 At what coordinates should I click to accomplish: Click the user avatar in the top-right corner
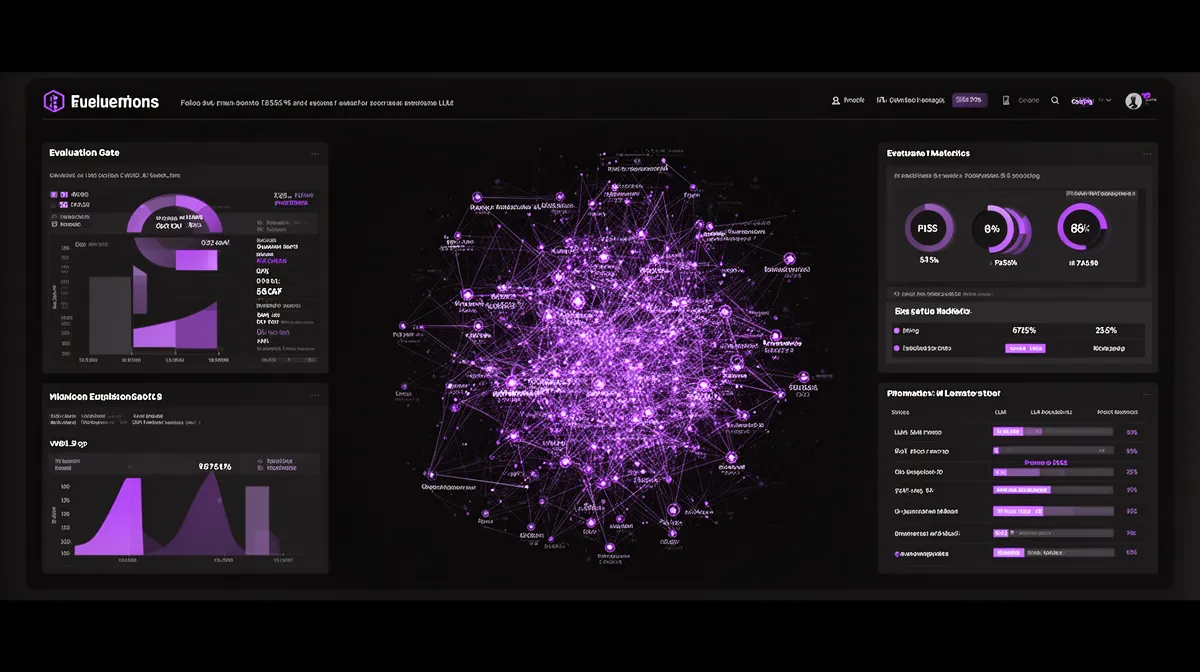coord(1133,100)
